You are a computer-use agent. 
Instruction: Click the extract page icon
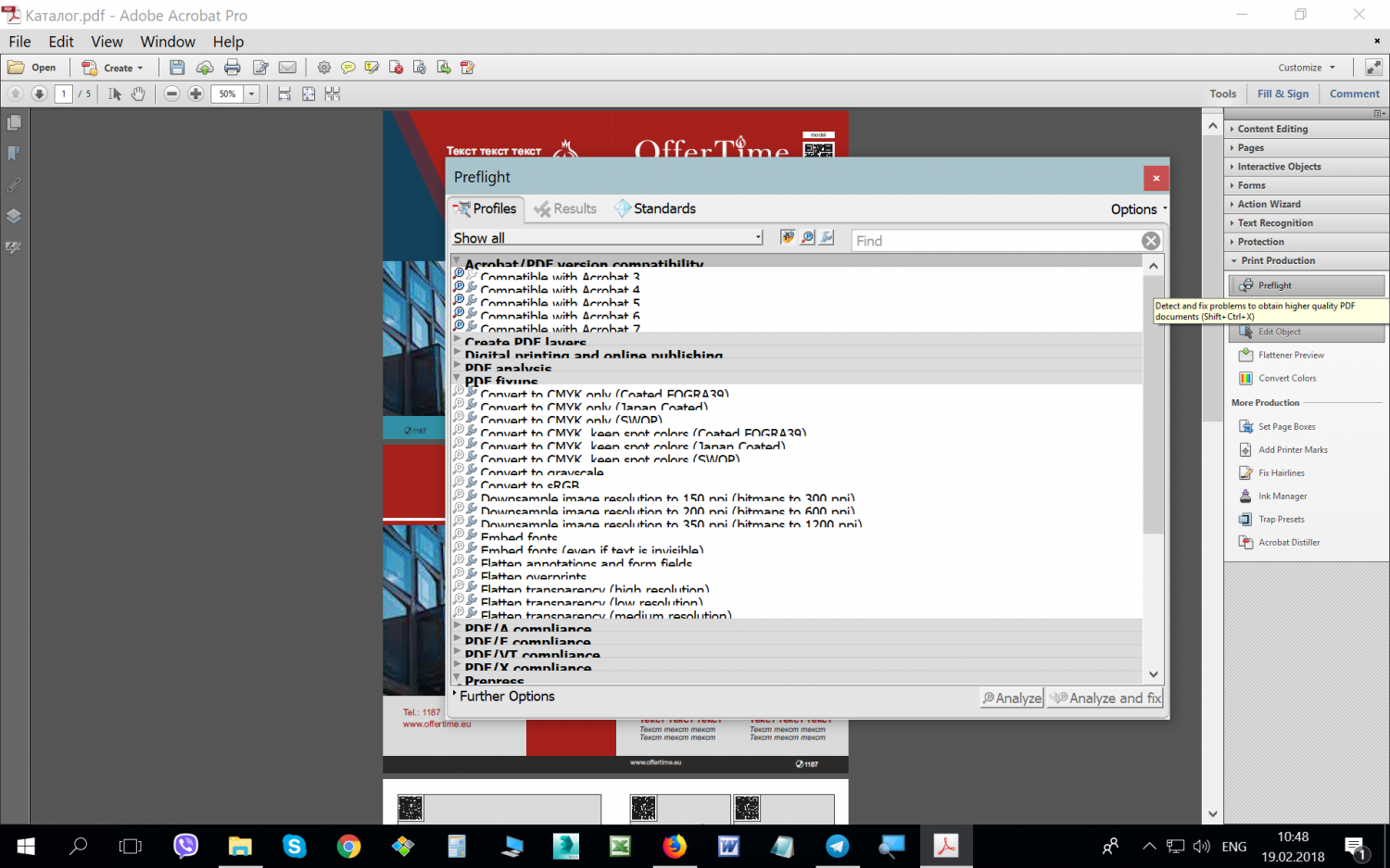click(444, 68)
